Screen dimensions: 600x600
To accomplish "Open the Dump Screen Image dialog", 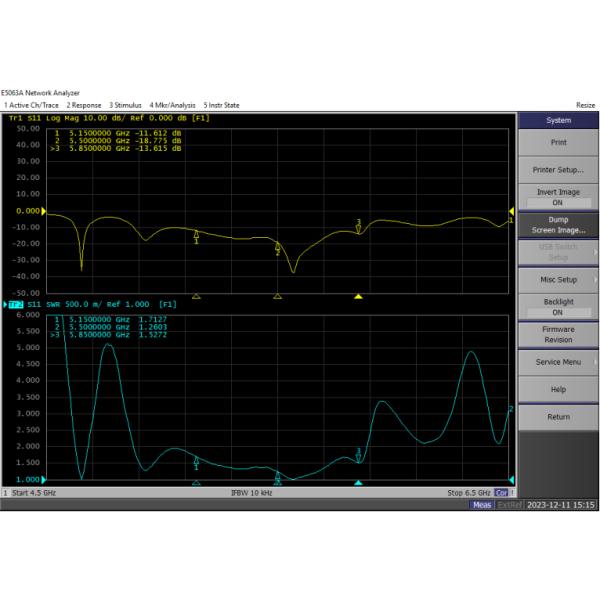I will tap(557, 224).
